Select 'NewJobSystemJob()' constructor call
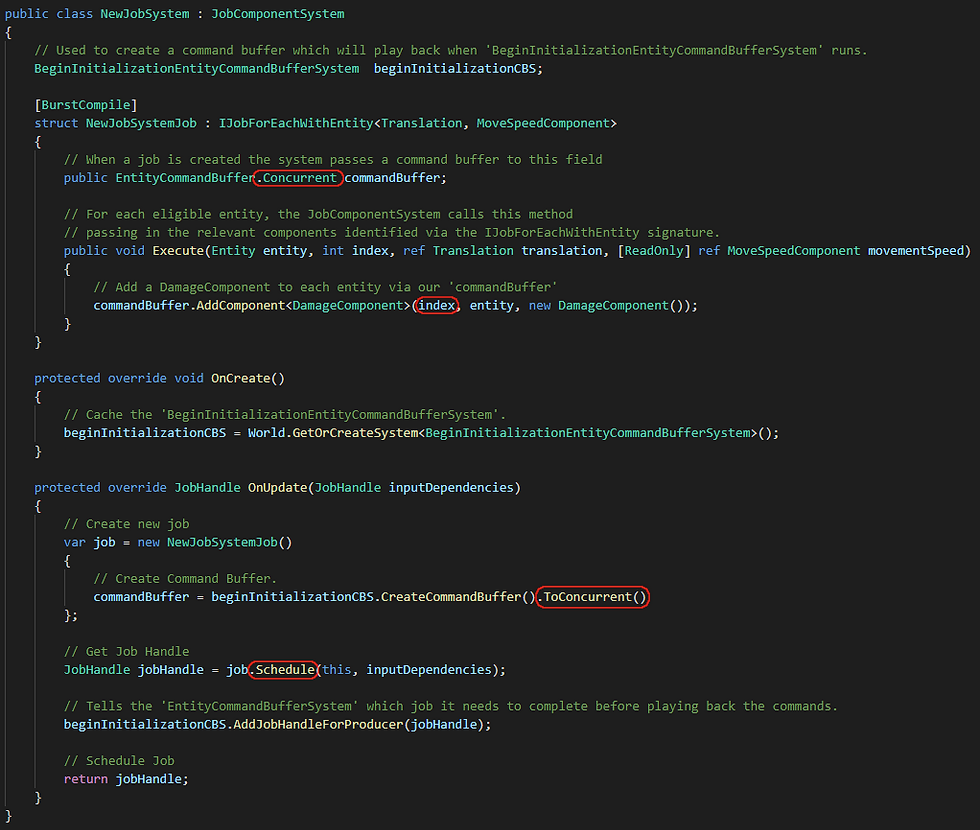Screen dimensions: 980x830 [229, 542]
